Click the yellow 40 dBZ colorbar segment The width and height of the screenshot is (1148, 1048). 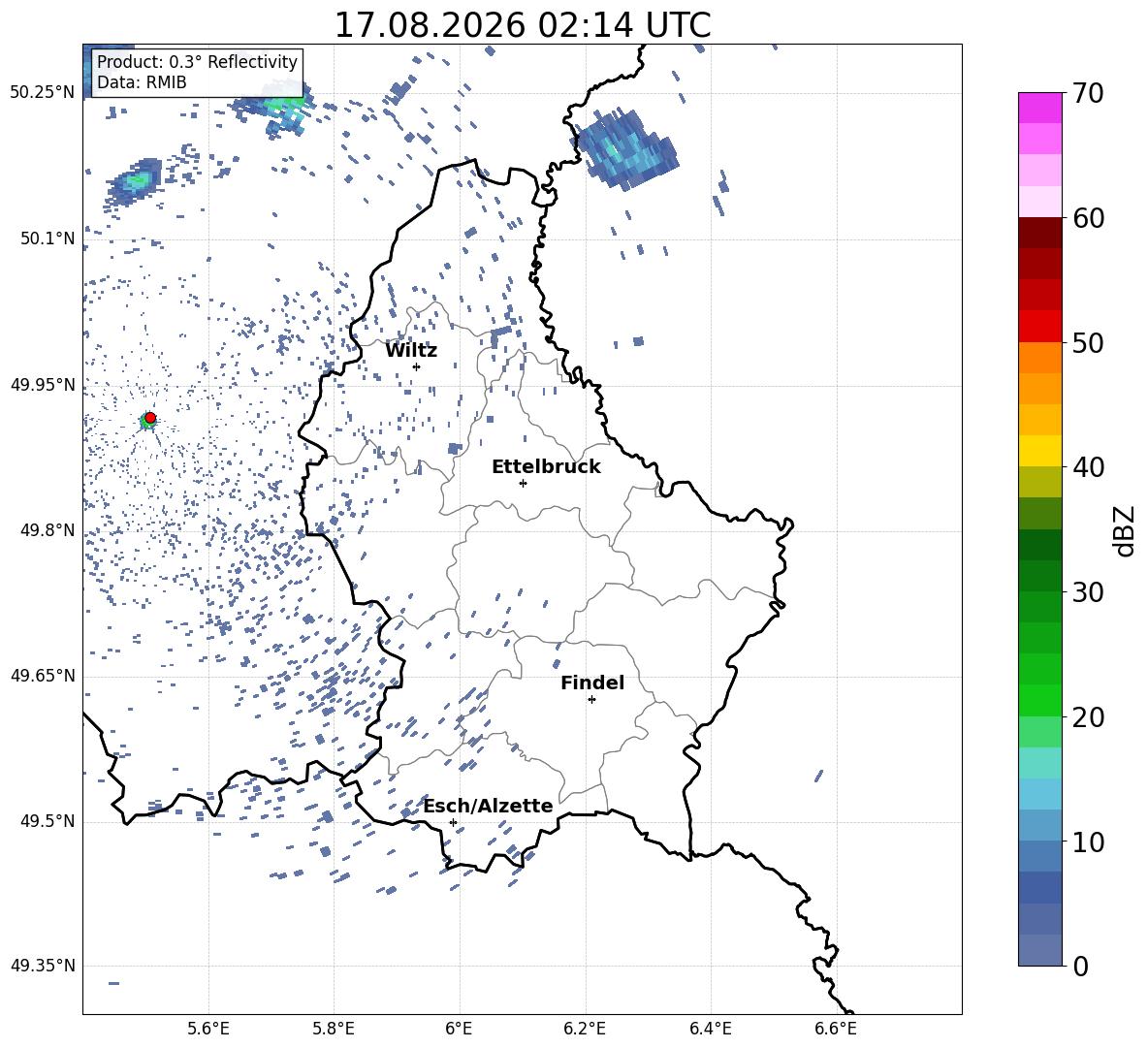click(1040, 451)
